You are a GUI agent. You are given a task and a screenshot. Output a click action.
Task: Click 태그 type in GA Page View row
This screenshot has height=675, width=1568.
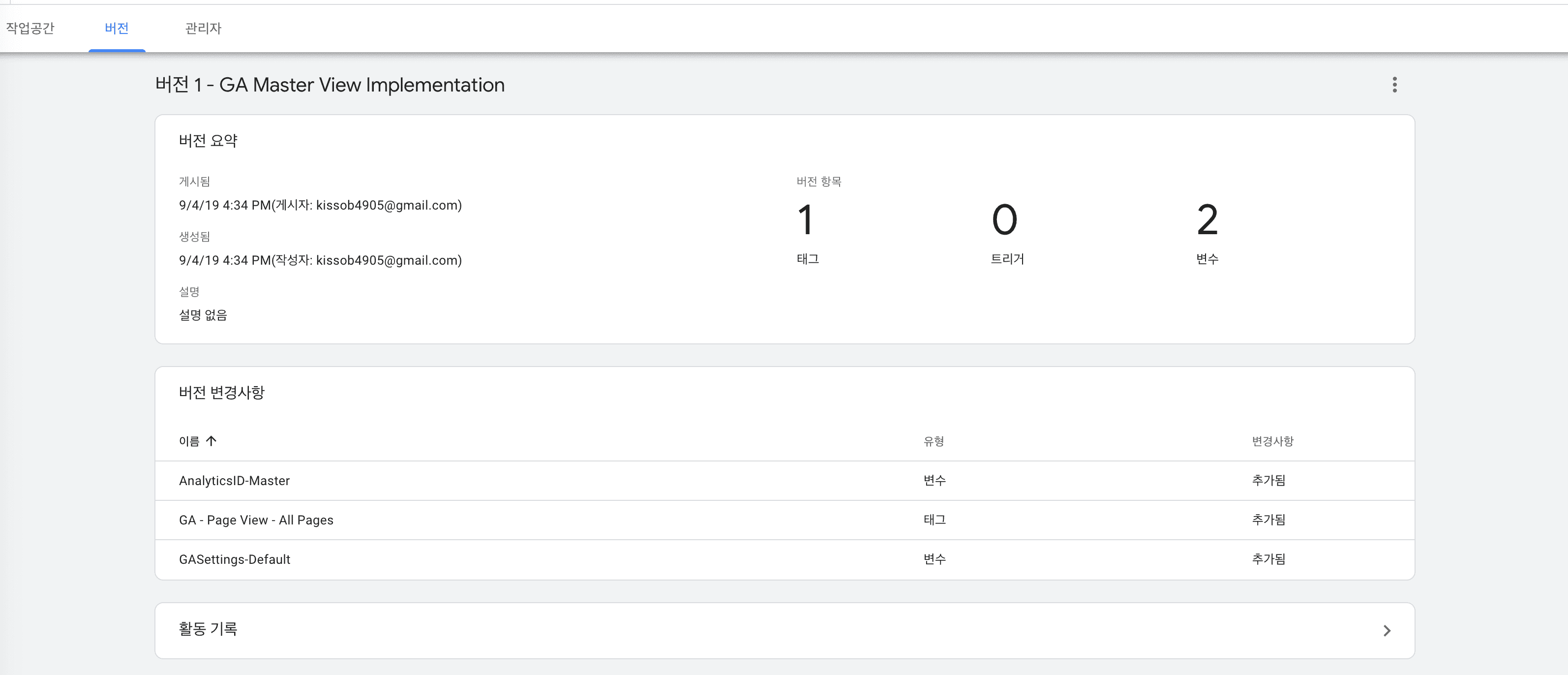pos(935,520)
